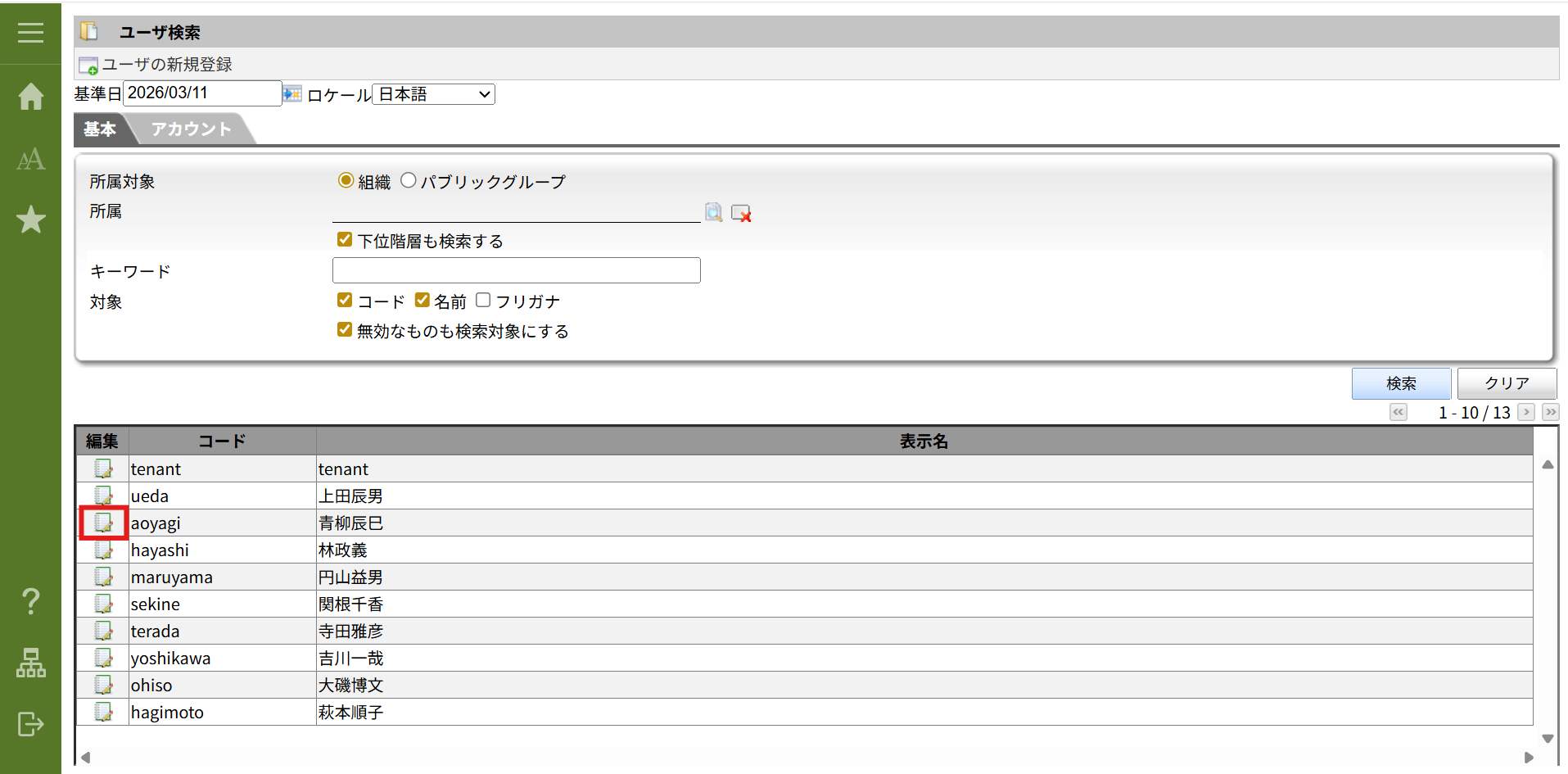Viewport: 1568px width, 774px height.
Task: Click the logout icon in sidebar
Action: click(30, 724)
